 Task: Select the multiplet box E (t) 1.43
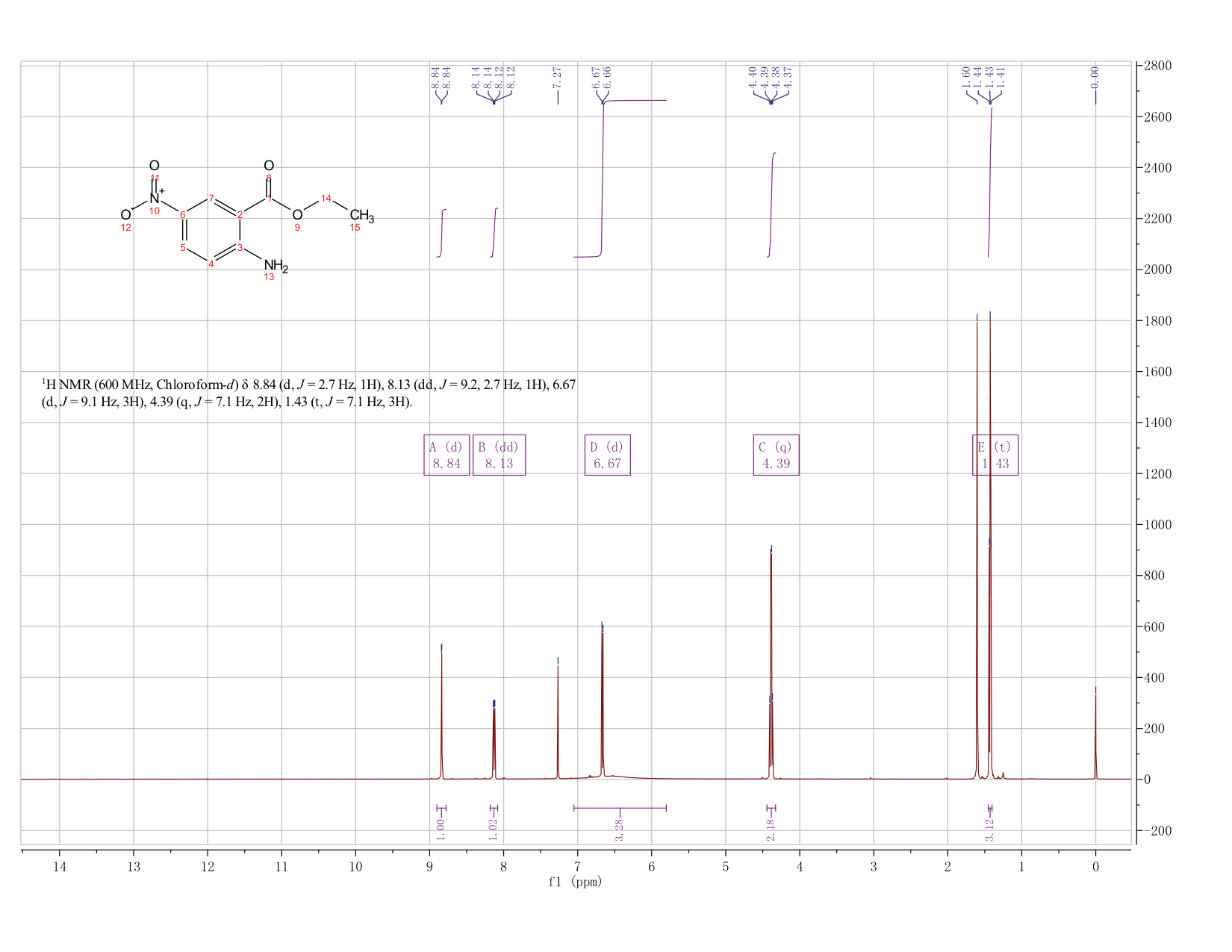pos(995,455)
